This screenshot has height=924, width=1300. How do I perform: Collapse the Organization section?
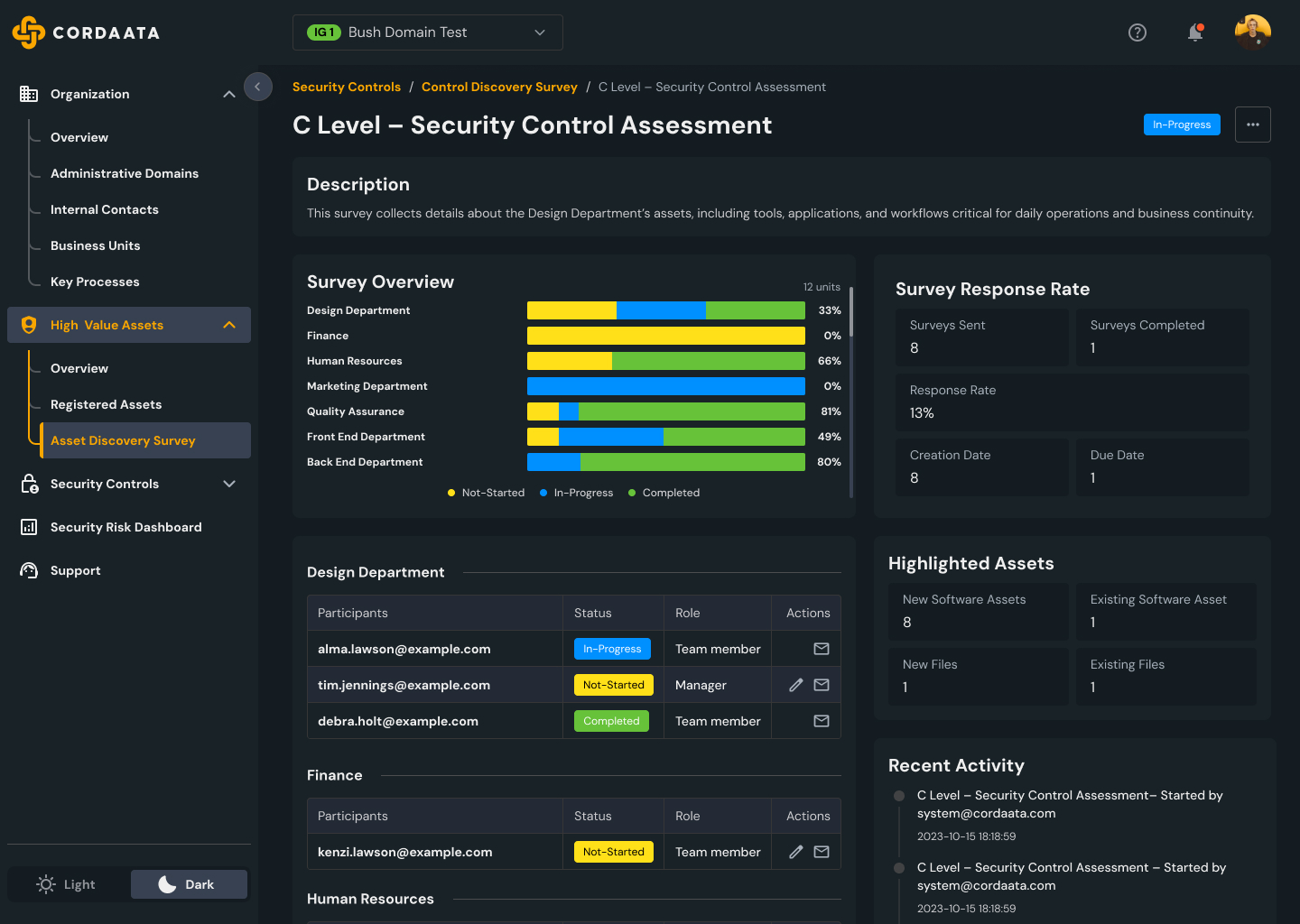(x=228, y=94)
